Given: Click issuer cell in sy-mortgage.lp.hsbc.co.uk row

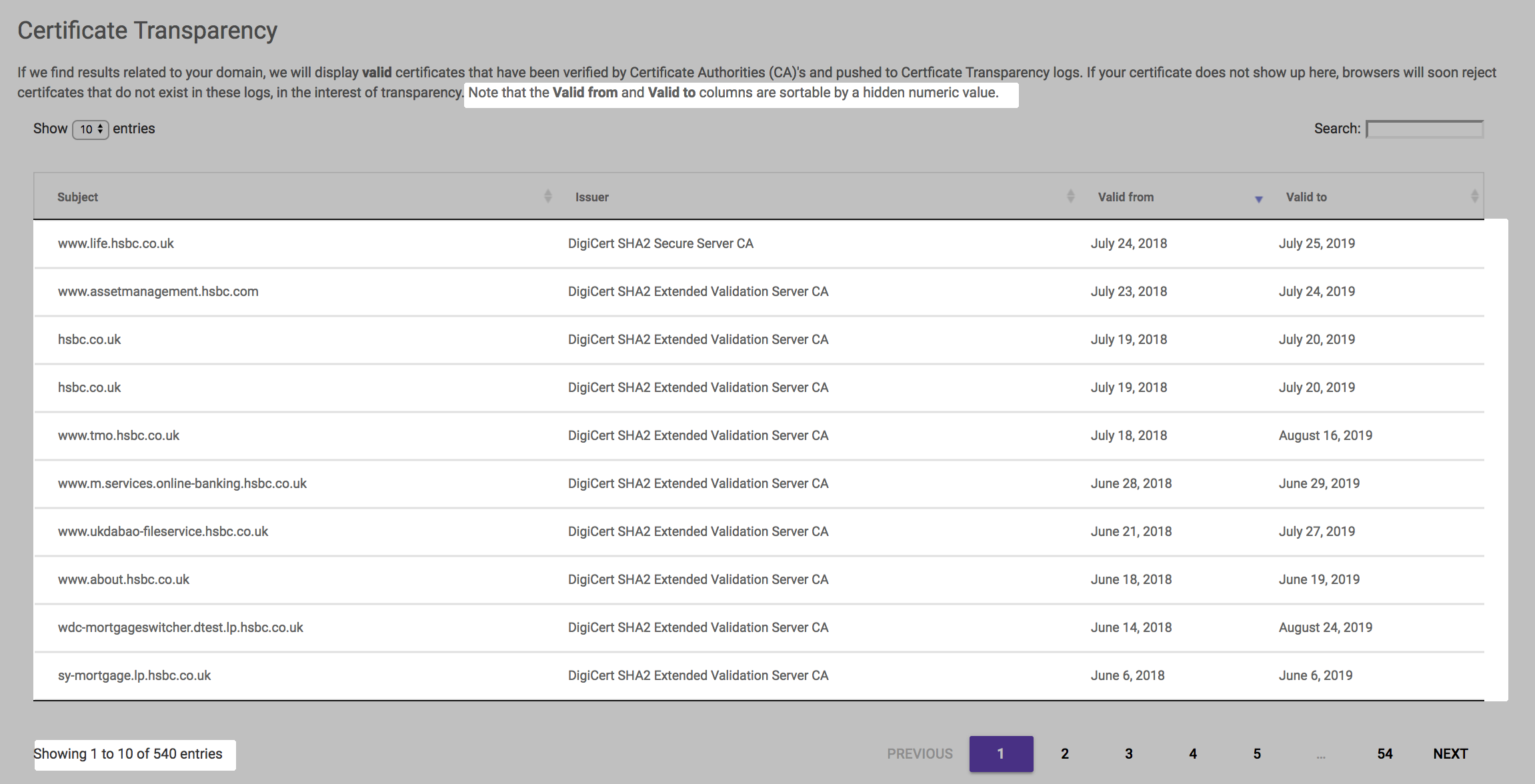Looking at the screenshot, I should (698, 676).
